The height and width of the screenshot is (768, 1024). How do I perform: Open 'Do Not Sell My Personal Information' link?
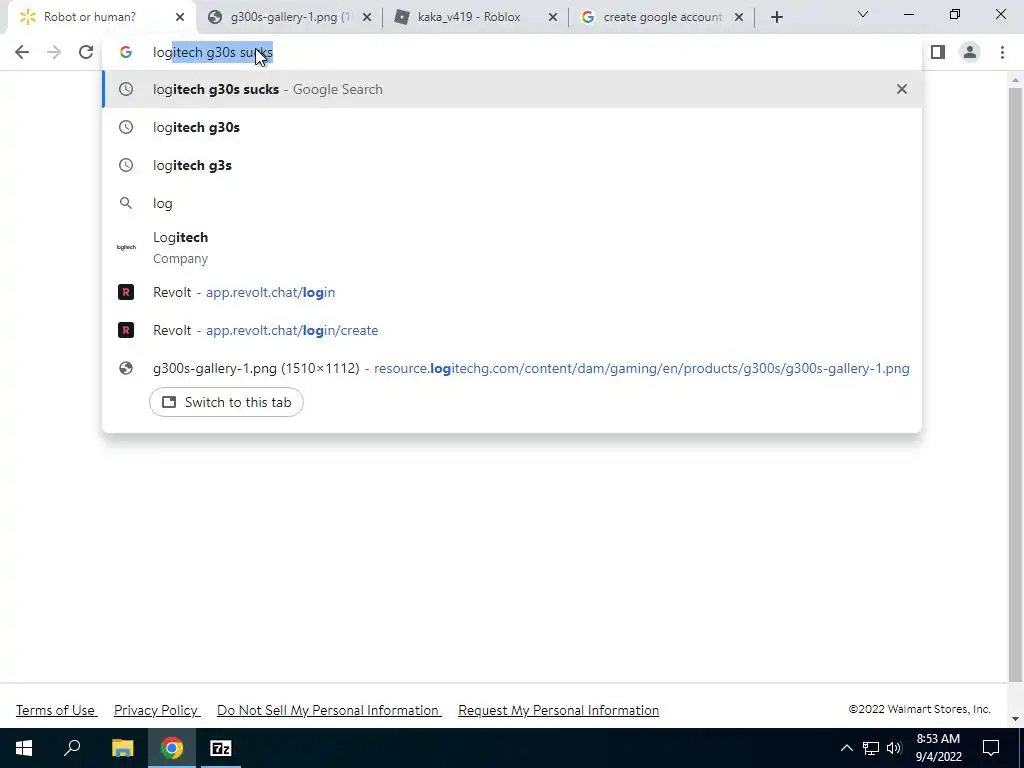329,710
